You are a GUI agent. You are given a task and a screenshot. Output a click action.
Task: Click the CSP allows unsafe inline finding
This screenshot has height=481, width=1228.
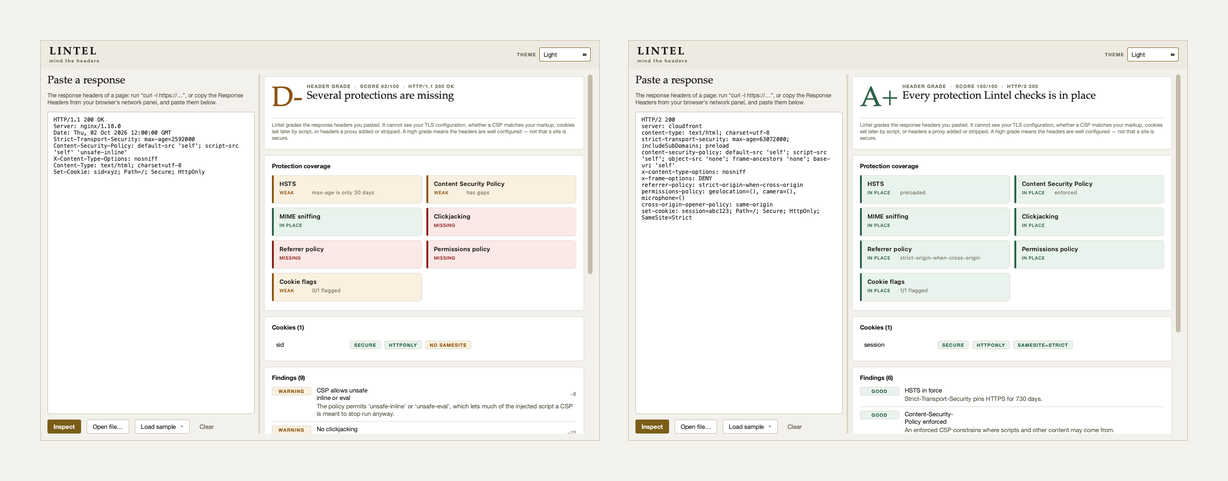coord(342,394)
